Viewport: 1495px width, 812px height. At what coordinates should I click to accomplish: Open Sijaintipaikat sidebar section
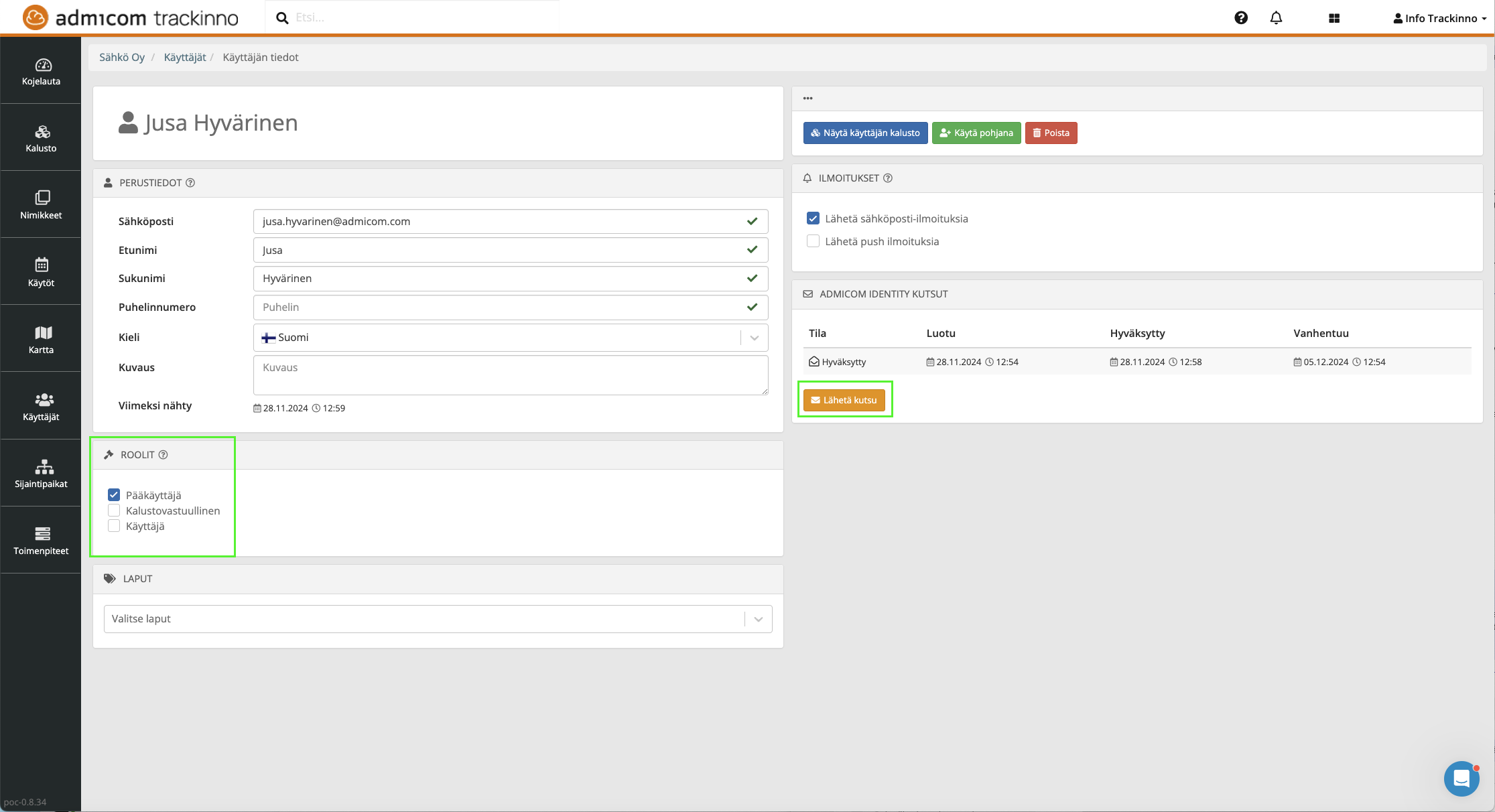click(x=41, y=473)
